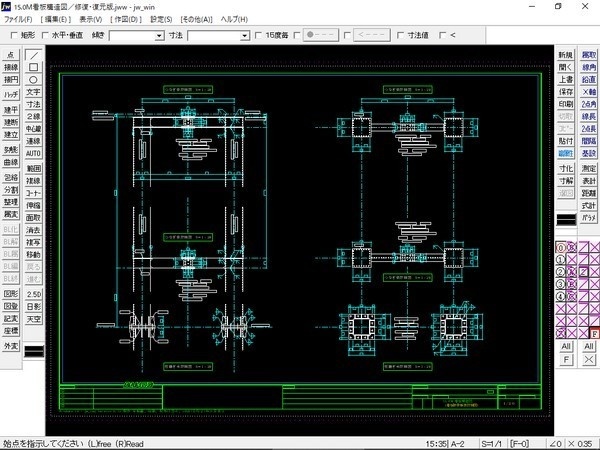Click the 天空 sky tool
The height and width of the screenshot is (450, 600).
[x=34, y=319]
